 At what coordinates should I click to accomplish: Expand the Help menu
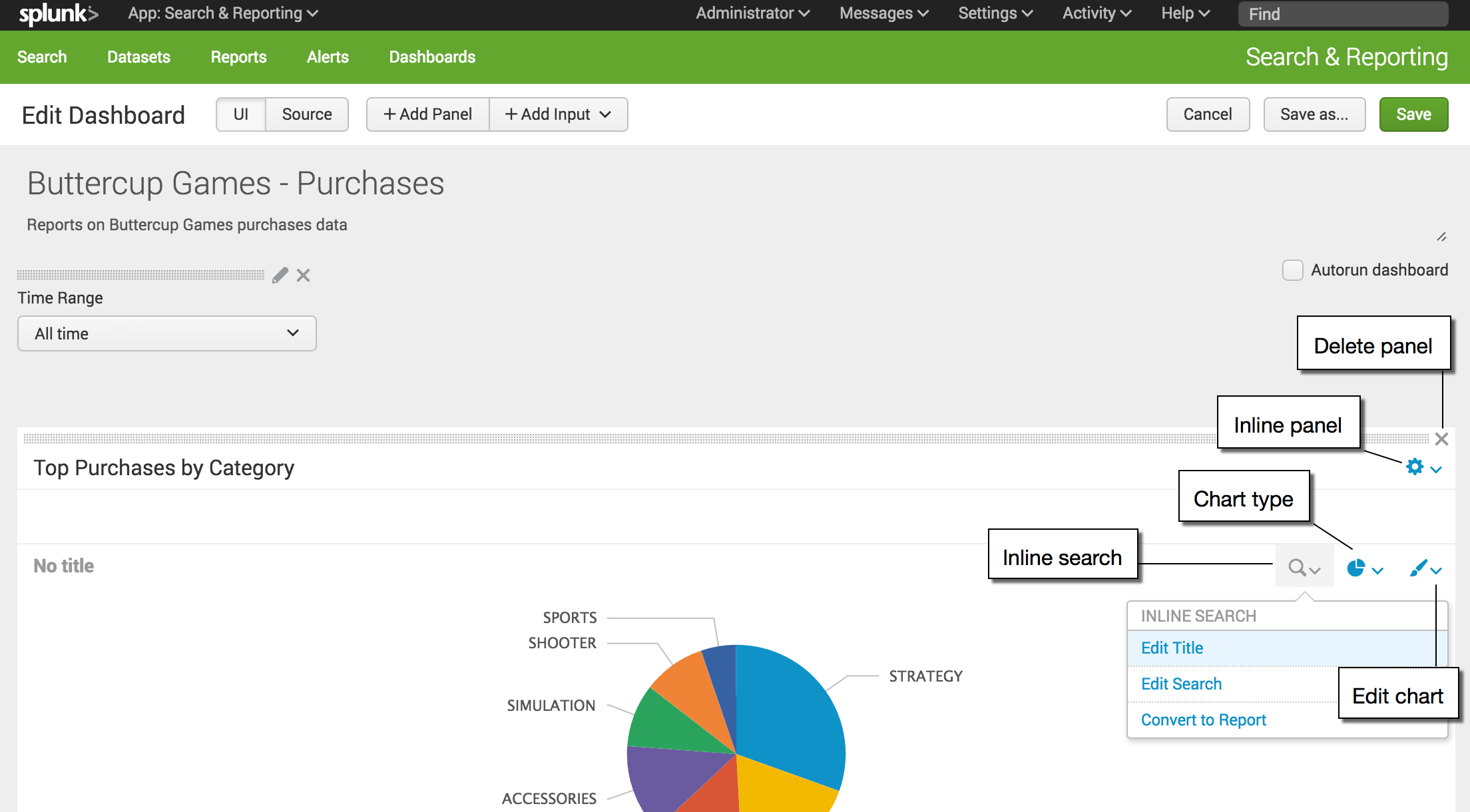pyautogui.click(x=1185, y=13)
